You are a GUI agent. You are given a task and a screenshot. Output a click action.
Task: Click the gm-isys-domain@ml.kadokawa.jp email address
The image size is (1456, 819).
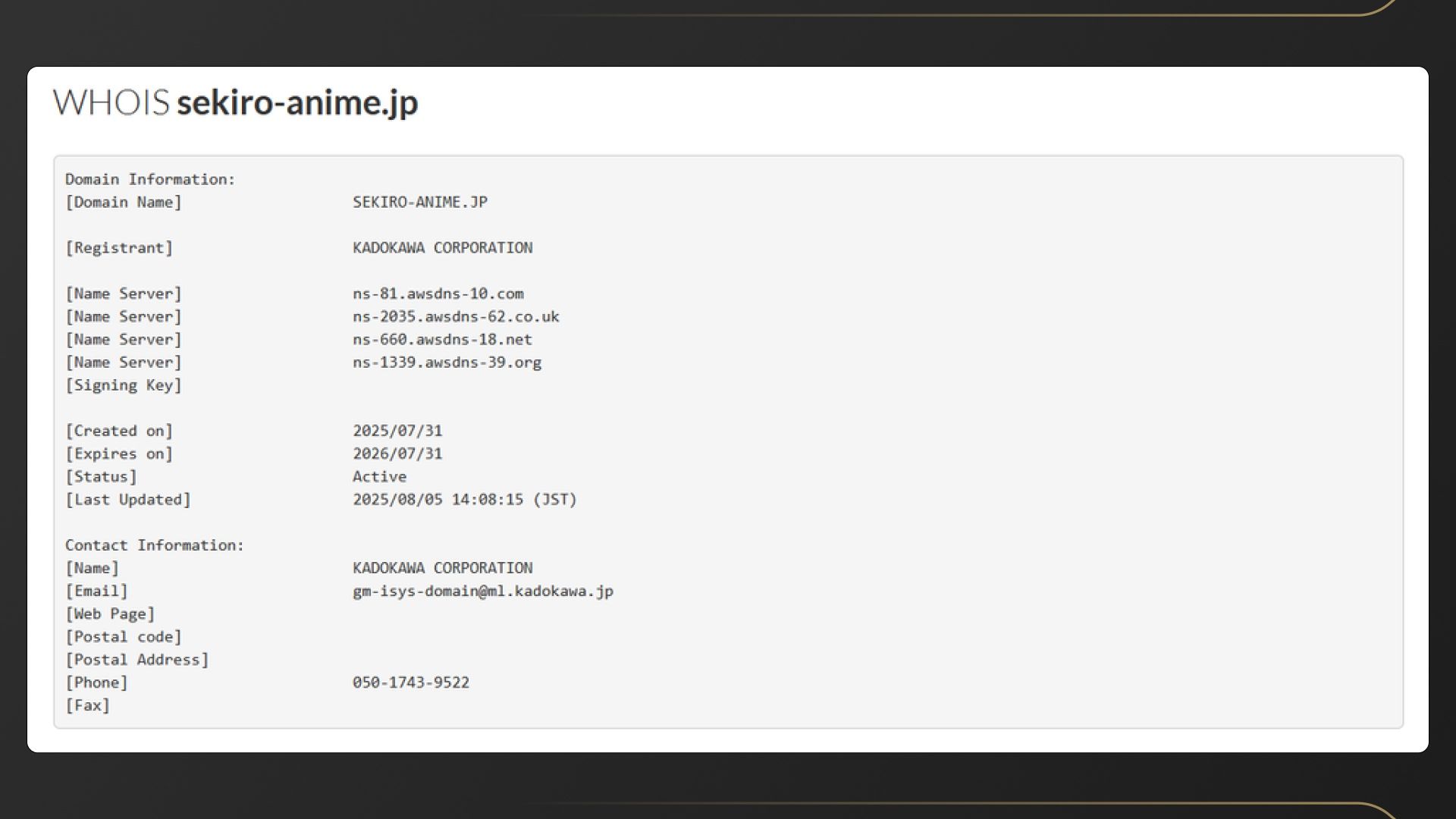click(482, 591)
